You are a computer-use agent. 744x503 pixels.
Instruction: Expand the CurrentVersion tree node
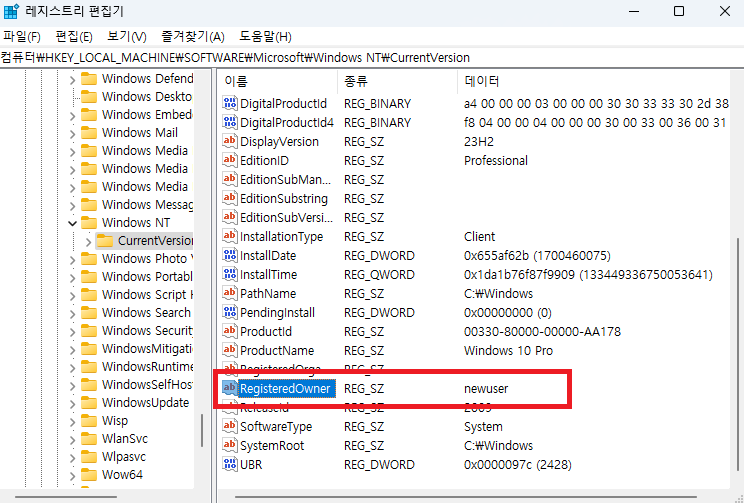[x=88, y=242]
